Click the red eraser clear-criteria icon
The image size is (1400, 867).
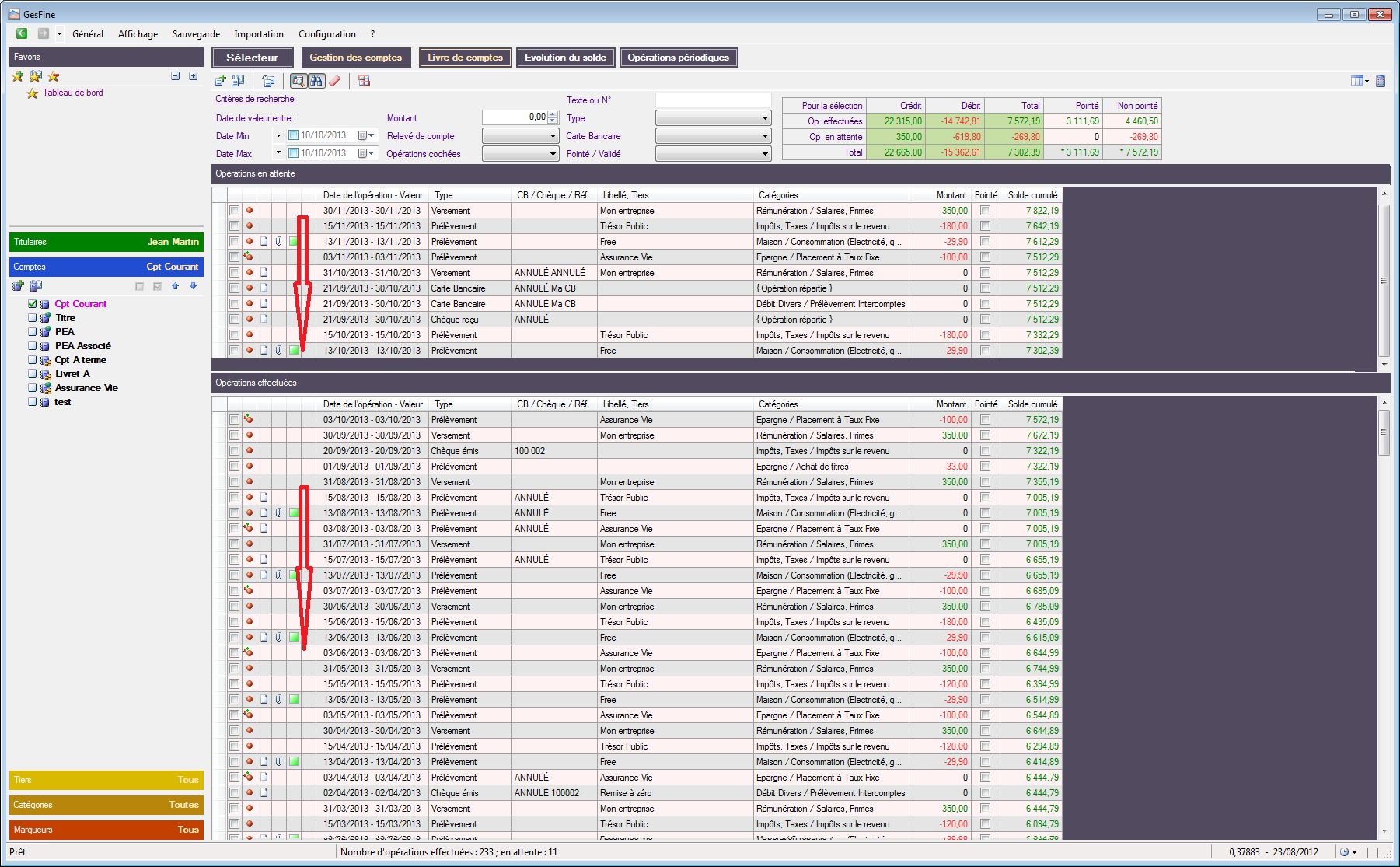tap(335, 81)
